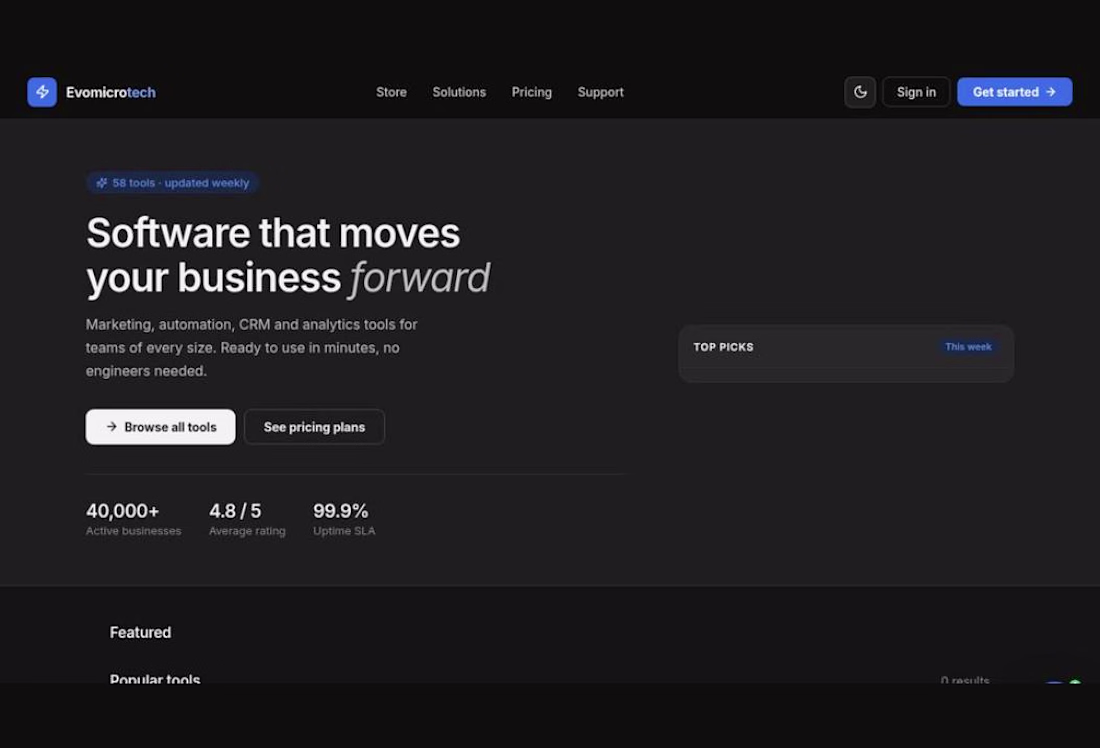Screen dimensions: 1100x748
Task: Click the 58 tools updated weekly badge
Action: pyautogui.click(x=173, y=183)
